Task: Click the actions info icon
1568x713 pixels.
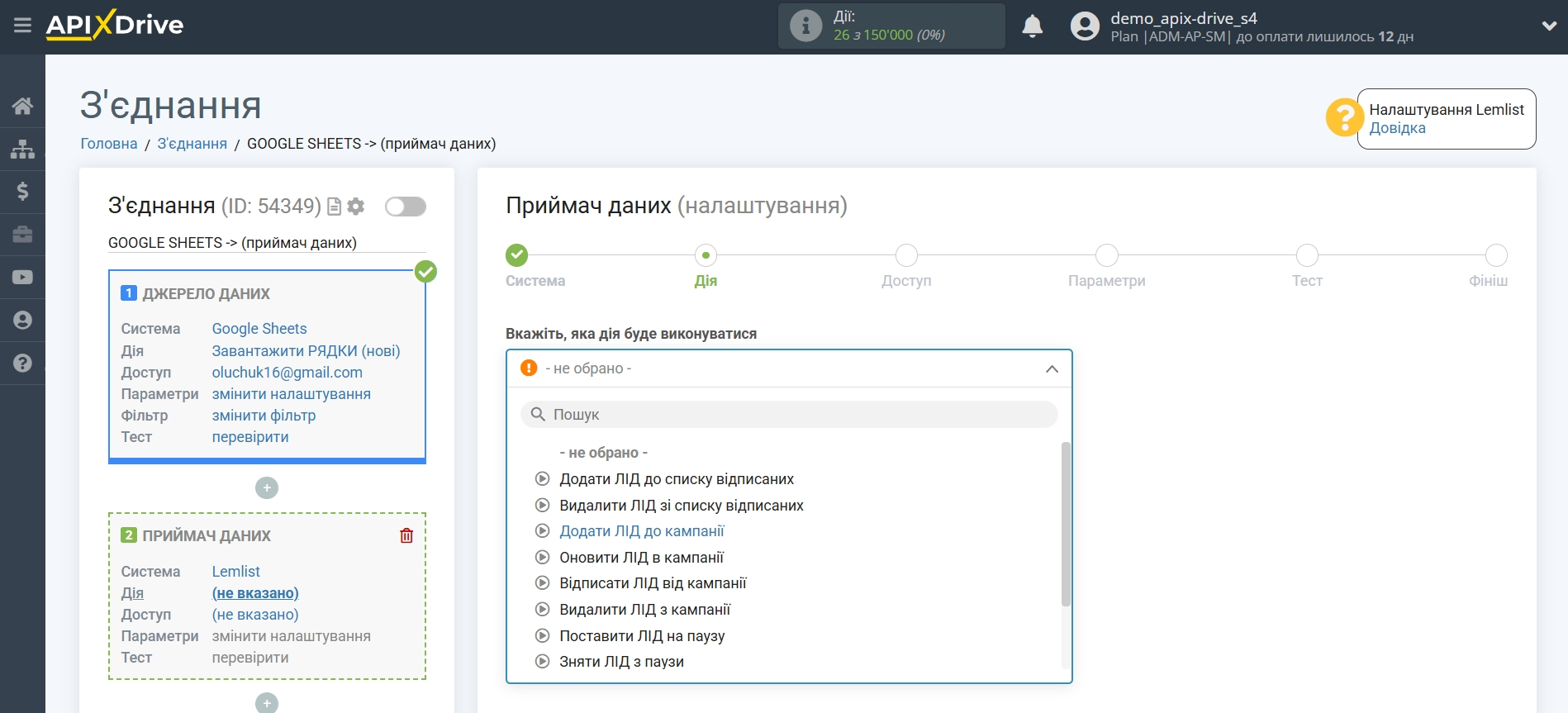Action: (x=805, y=26)
